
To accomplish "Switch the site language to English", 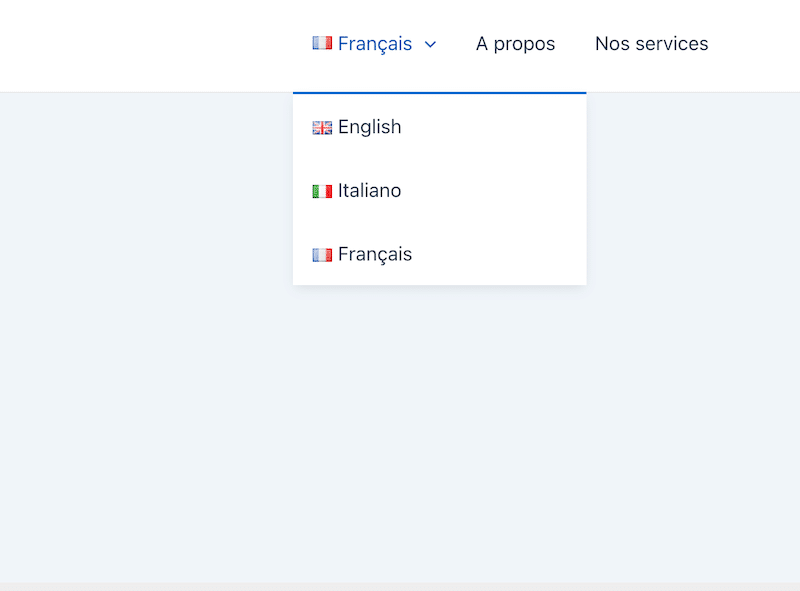I will [x=369, y=127].
